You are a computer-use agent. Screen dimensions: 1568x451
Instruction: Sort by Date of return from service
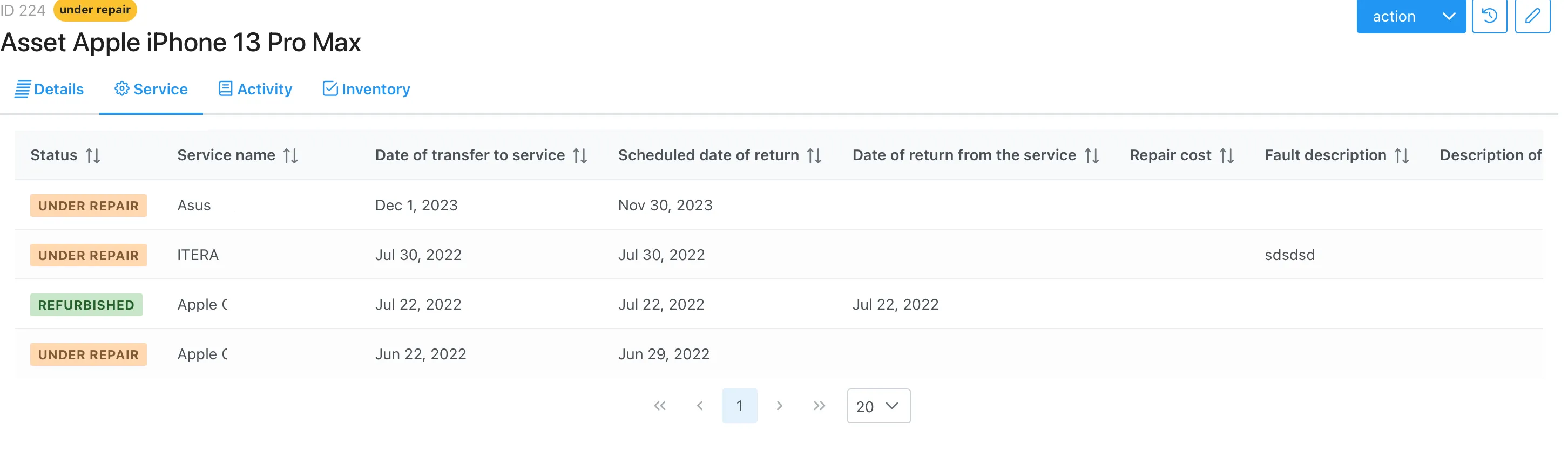pos(1092,156)
